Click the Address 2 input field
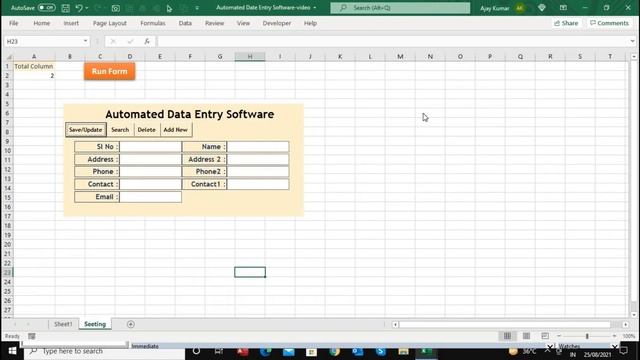The image size is (640, 360). [x=258, y=159]
